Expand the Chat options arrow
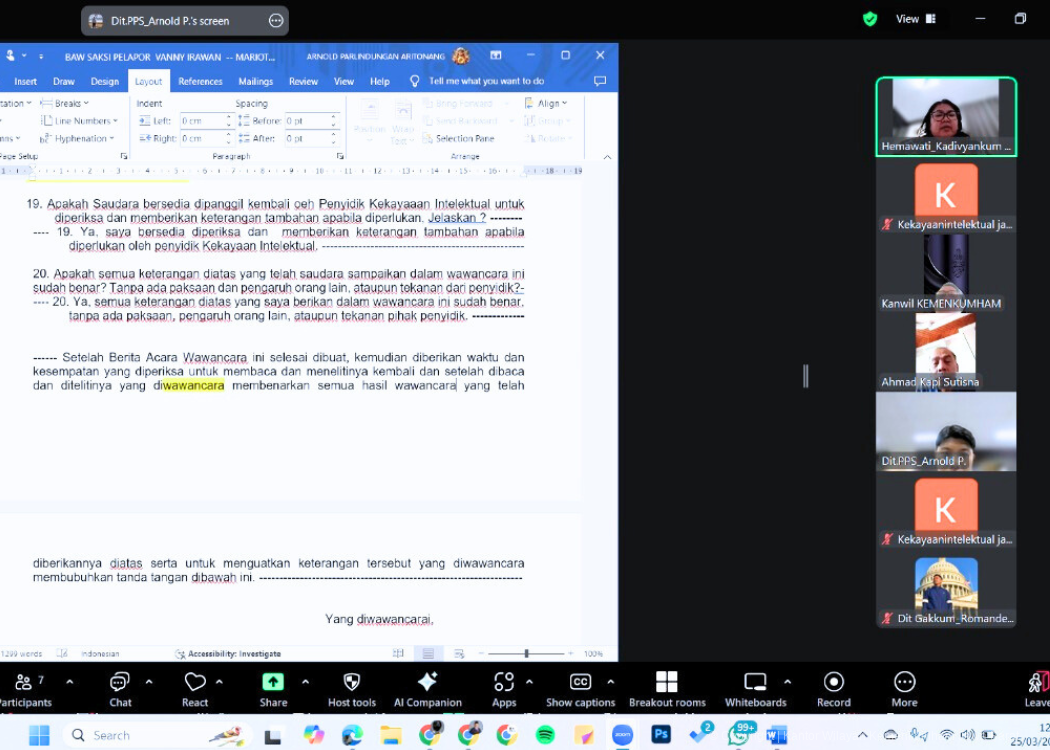 click(x=149, y=682)
